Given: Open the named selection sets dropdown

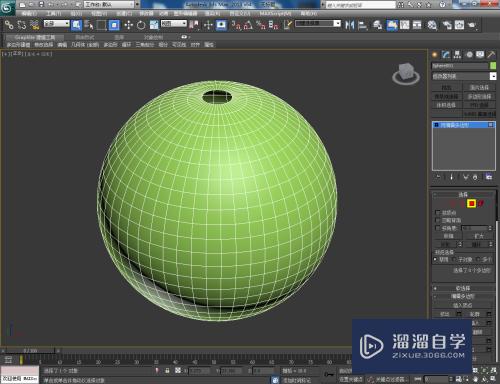Looking at the screenshot, I should coord(318,23).
